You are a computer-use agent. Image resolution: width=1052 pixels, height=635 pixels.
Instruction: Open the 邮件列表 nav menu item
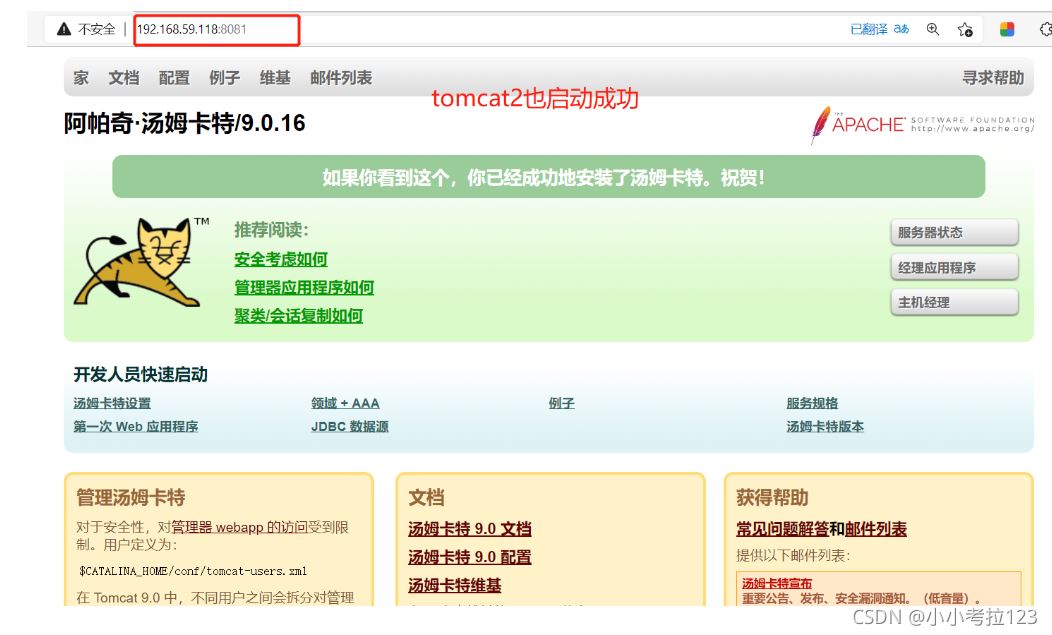341,78
